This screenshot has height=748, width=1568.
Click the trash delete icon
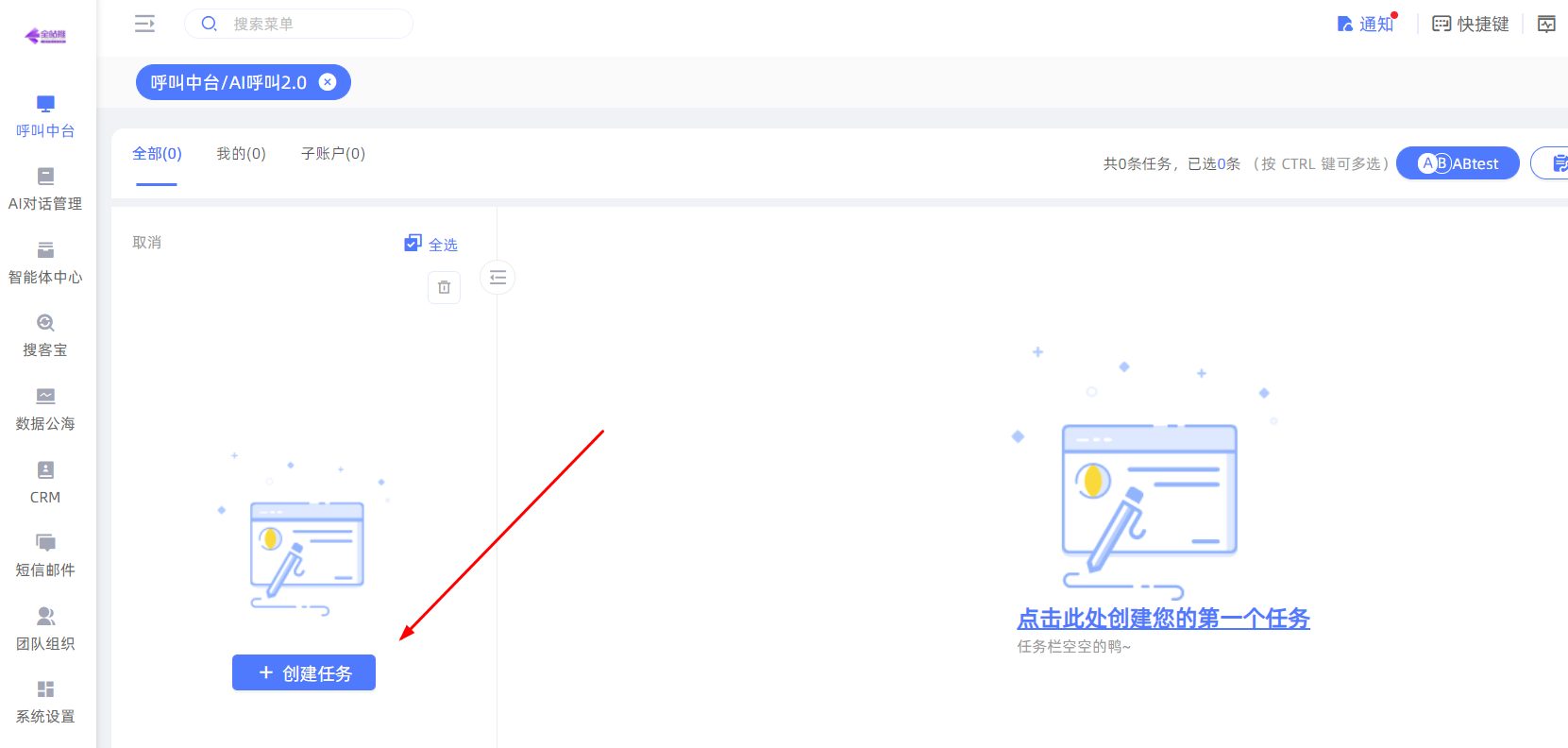click(x=444, y=287)
